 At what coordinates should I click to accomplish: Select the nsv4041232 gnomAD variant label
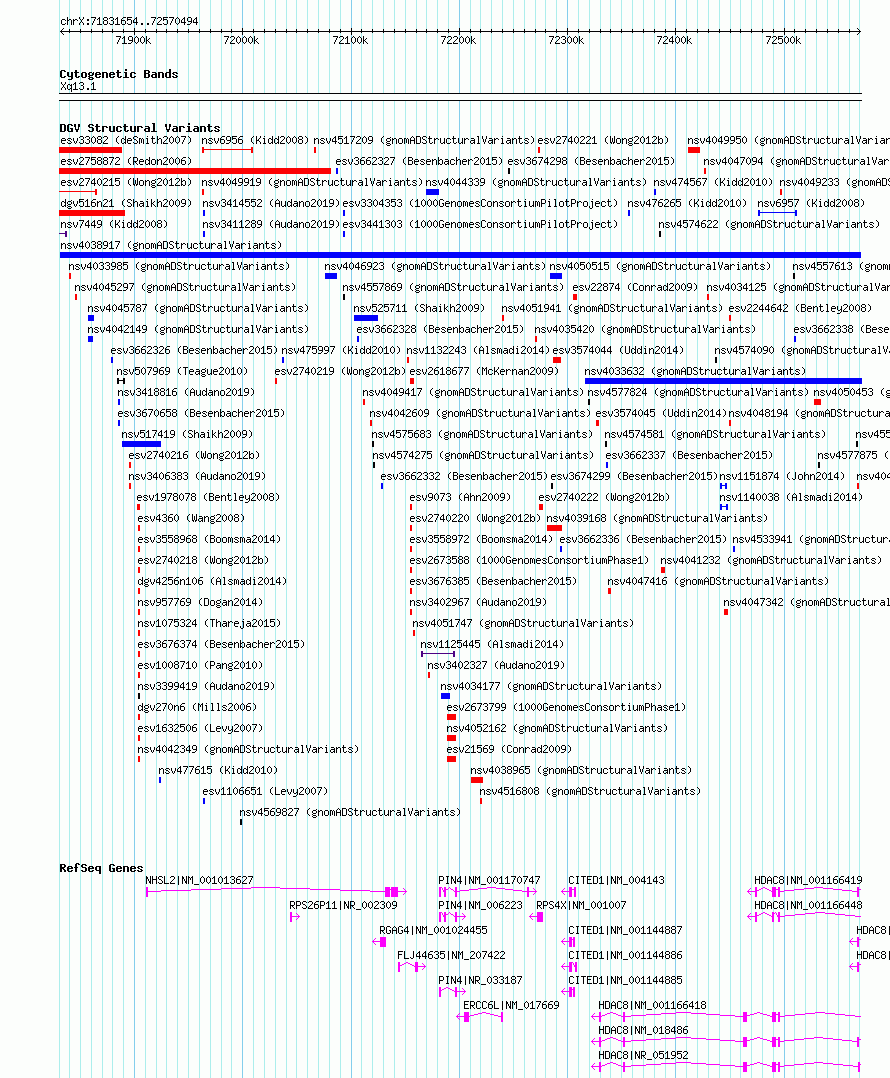pyautogui.click(x=771, y=560)
